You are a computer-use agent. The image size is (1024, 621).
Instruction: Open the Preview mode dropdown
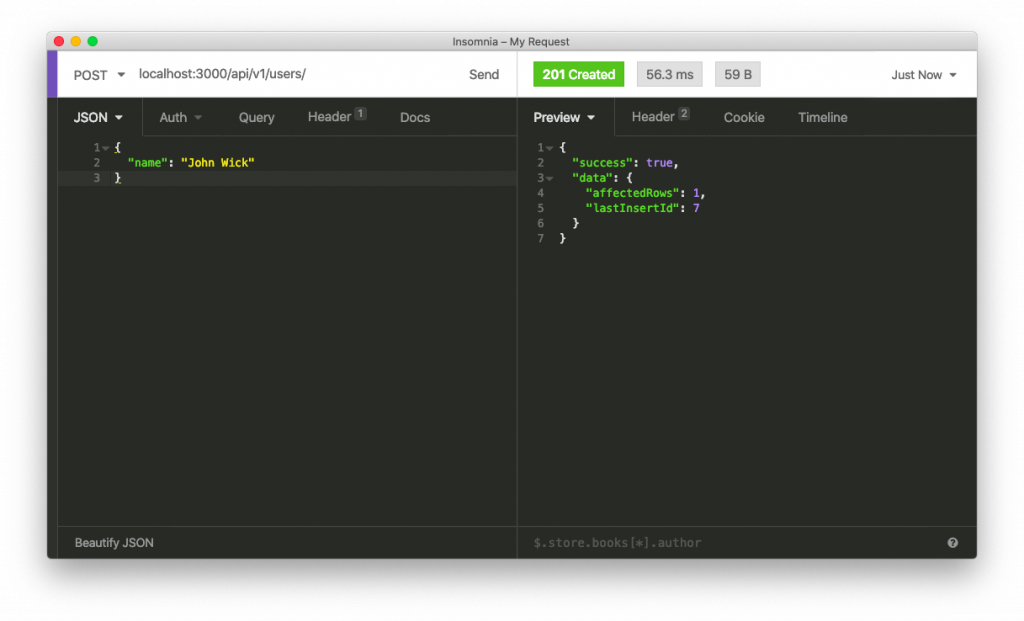563,117
